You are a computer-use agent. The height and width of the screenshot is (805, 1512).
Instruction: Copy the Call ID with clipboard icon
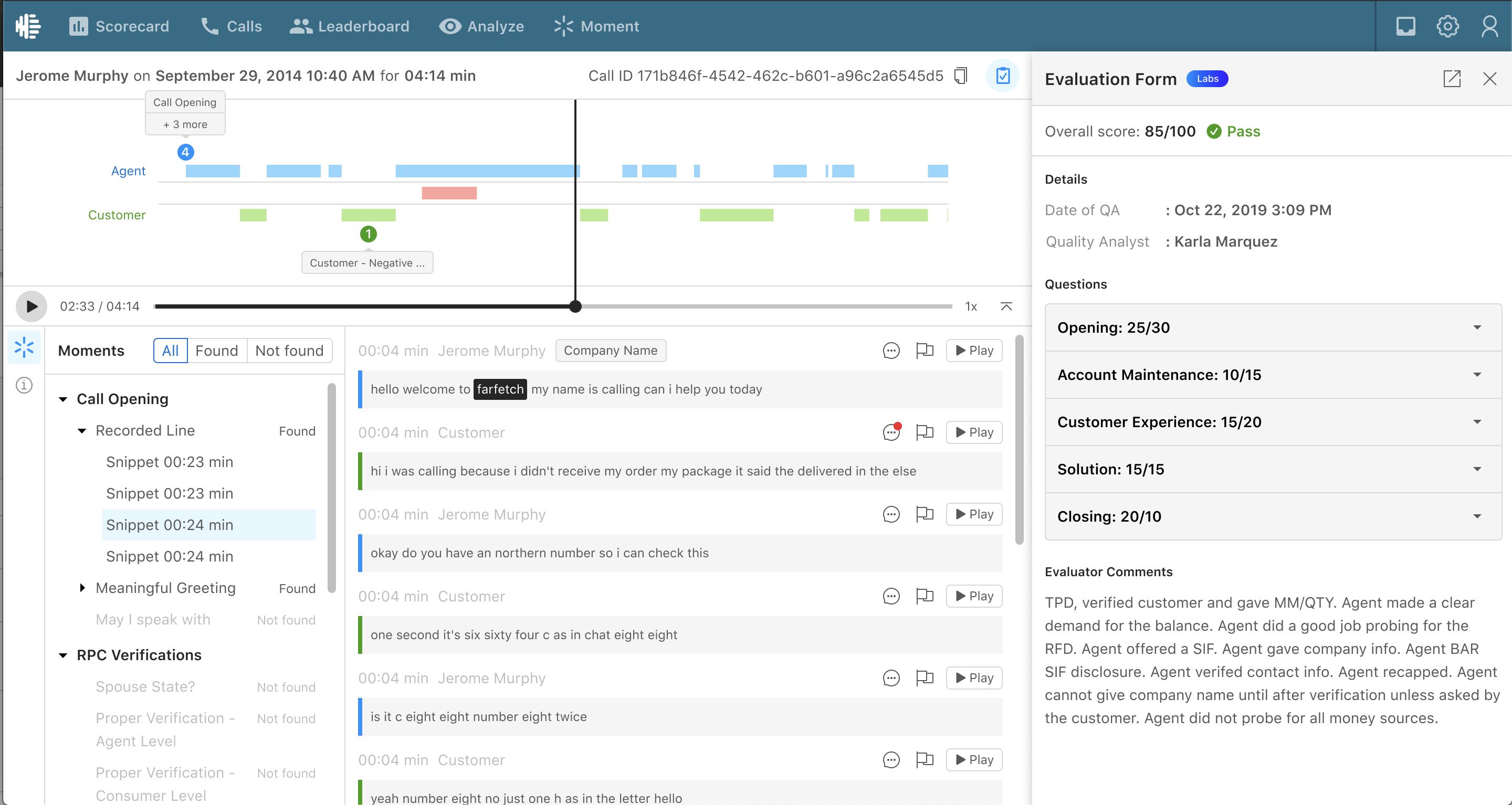(x=961, y=76)
